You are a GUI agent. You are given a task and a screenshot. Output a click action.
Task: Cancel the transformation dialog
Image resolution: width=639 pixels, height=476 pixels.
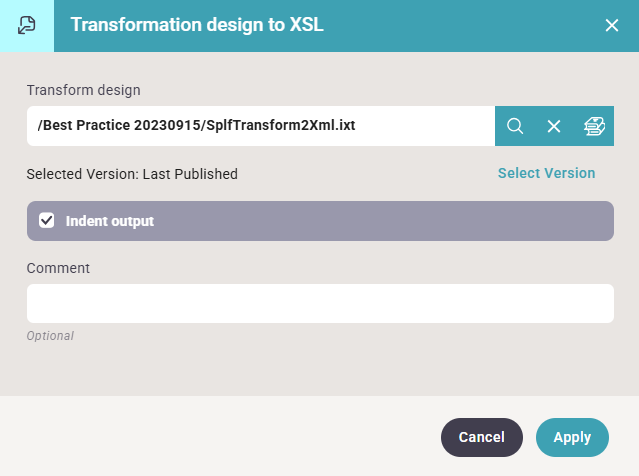coord(482,437)
